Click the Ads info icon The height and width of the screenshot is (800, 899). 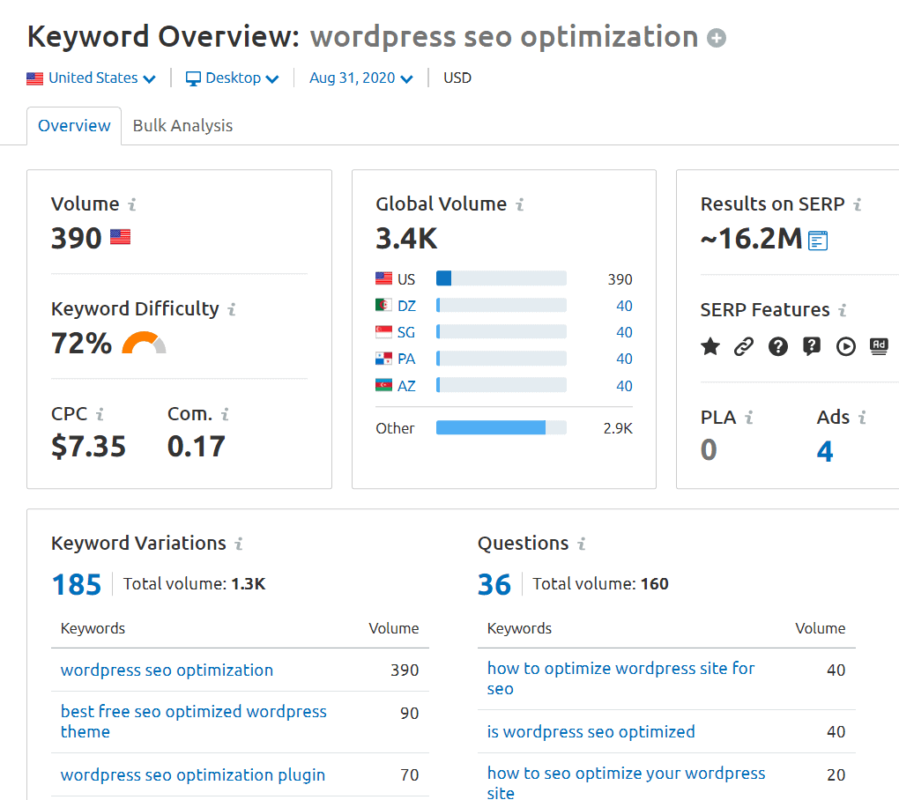pyautogui.click(x=862, y=417)
